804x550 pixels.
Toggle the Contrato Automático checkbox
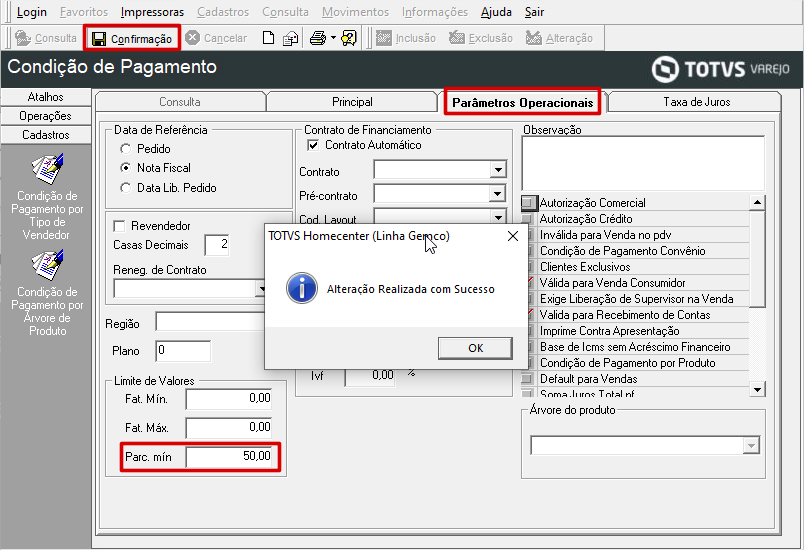pos(313,145)
